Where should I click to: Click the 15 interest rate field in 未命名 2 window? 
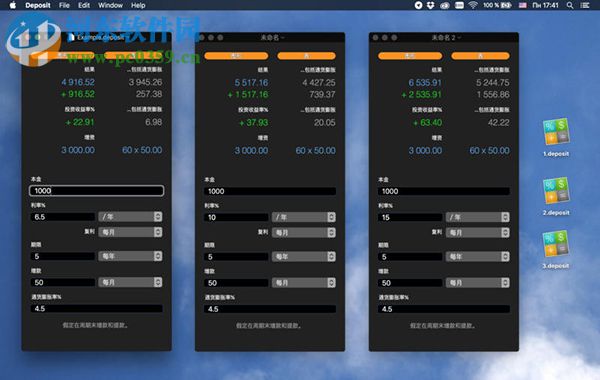click(410, 217)
